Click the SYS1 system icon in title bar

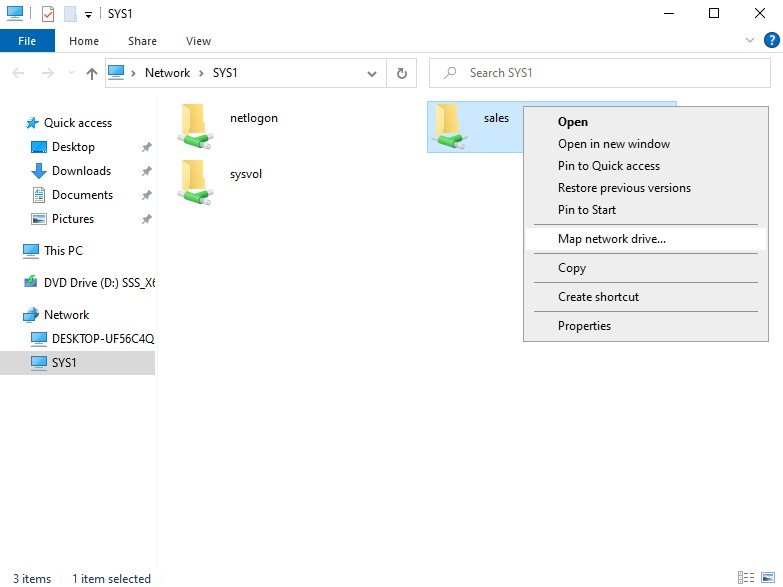(x=15, y=13)
